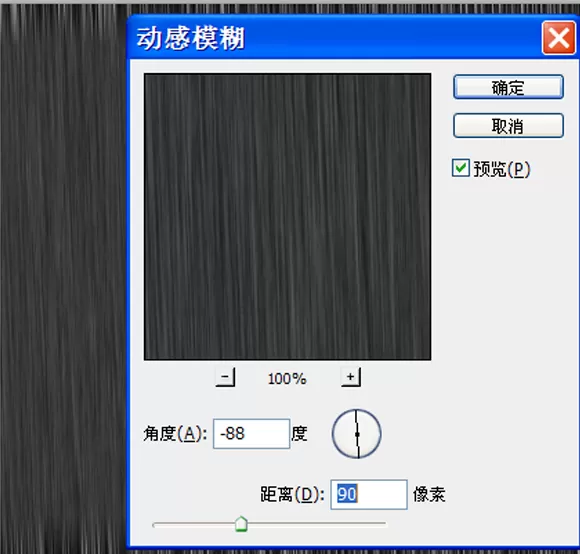The width and height of the screenshot is (580, 554).
Task: Click the motion blur preview thumbnail
Action: pos(287,217)
